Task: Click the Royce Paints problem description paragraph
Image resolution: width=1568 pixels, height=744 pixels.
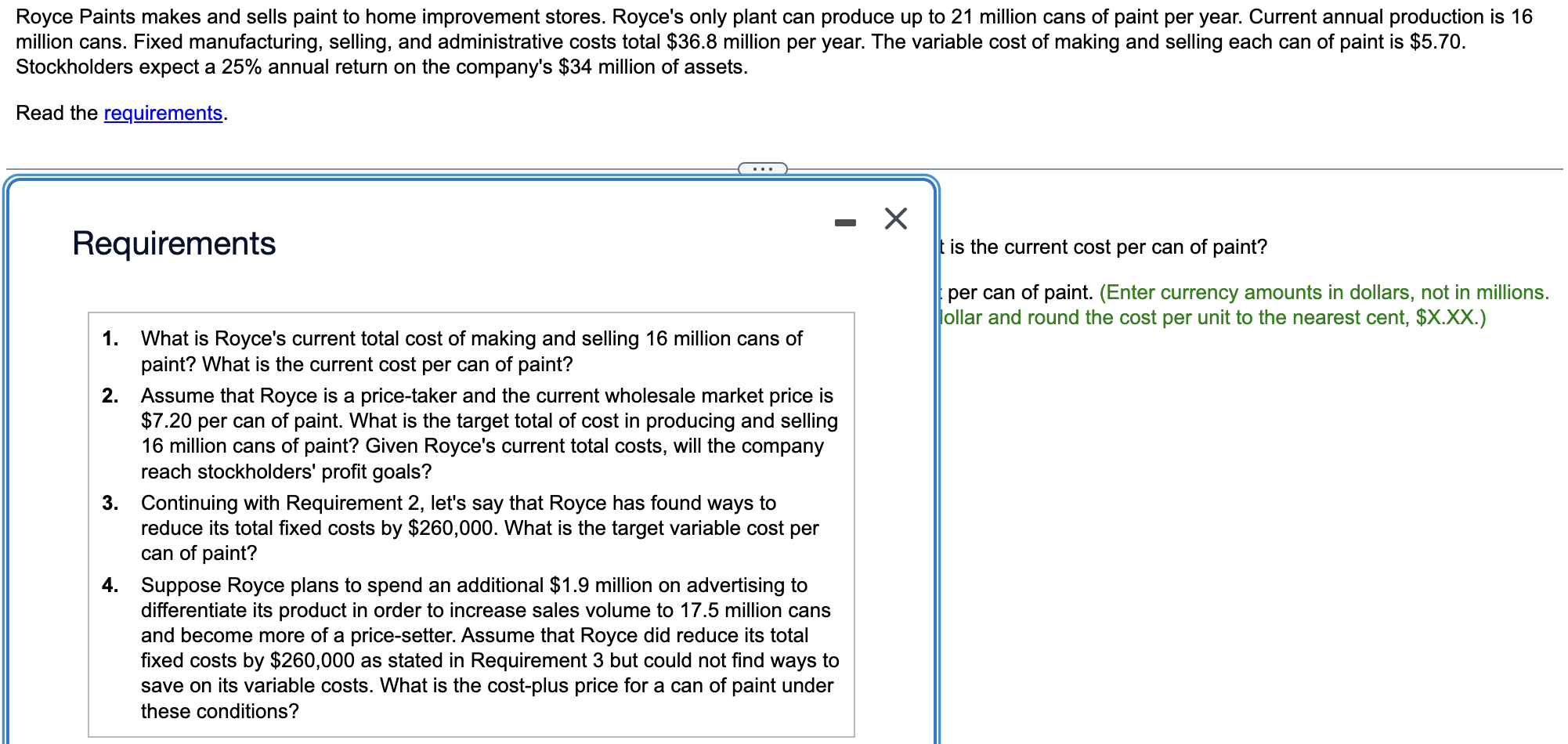Action: tap(774, 42)
